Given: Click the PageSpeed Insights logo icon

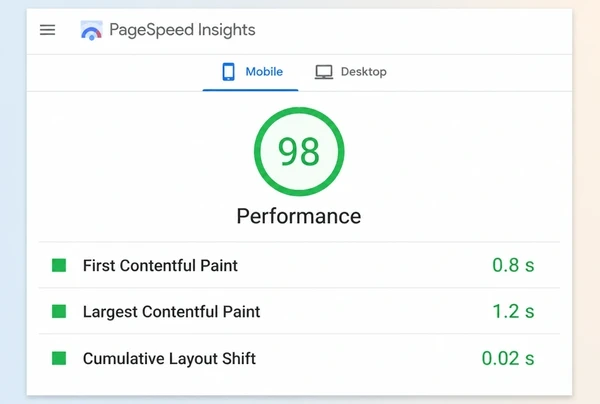Looking at the screenshot, I should [91, 30].
